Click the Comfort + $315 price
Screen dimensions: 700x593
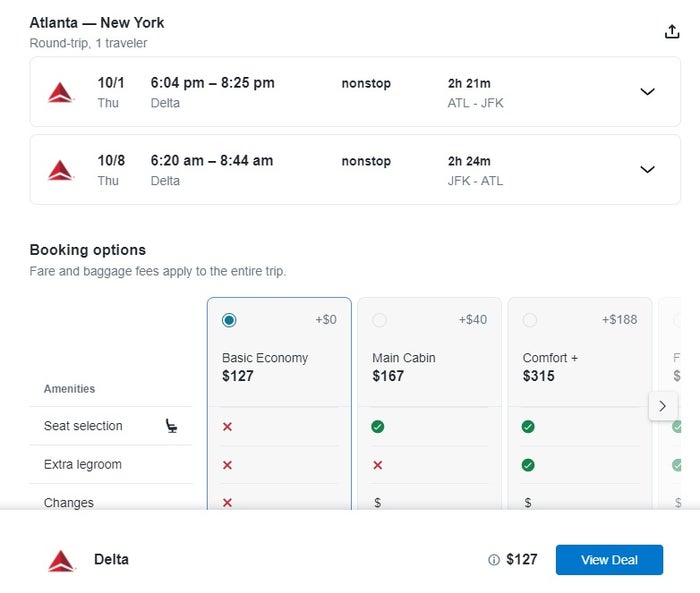tap(538, 376)
